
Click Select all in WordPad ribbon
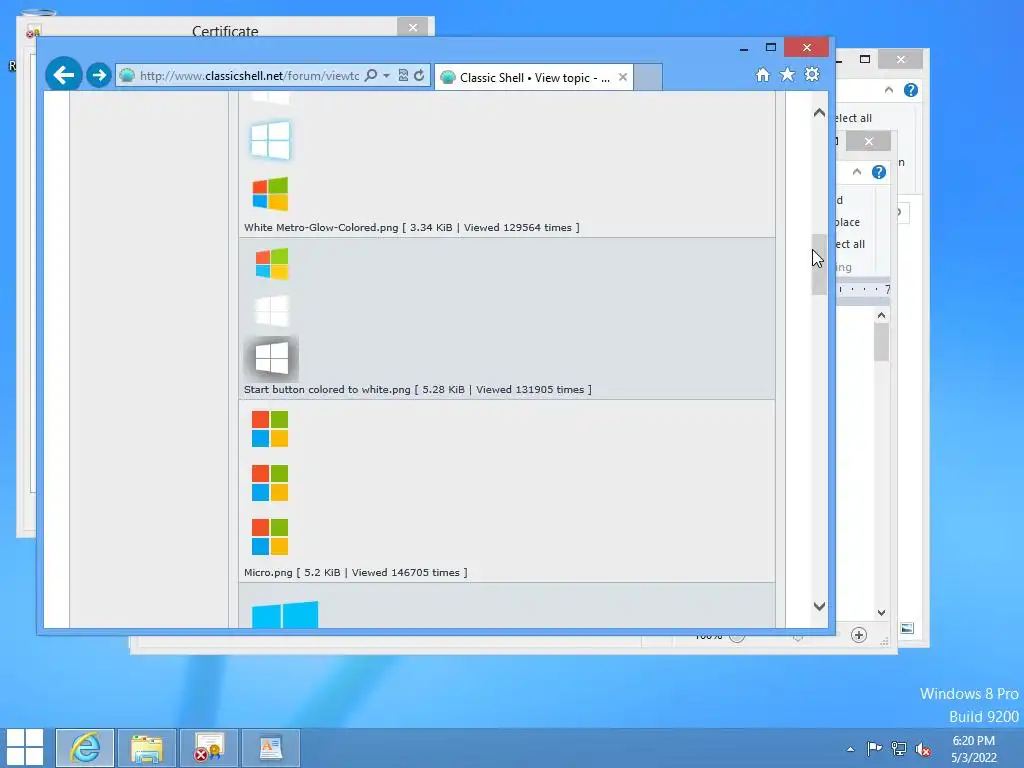850,244
